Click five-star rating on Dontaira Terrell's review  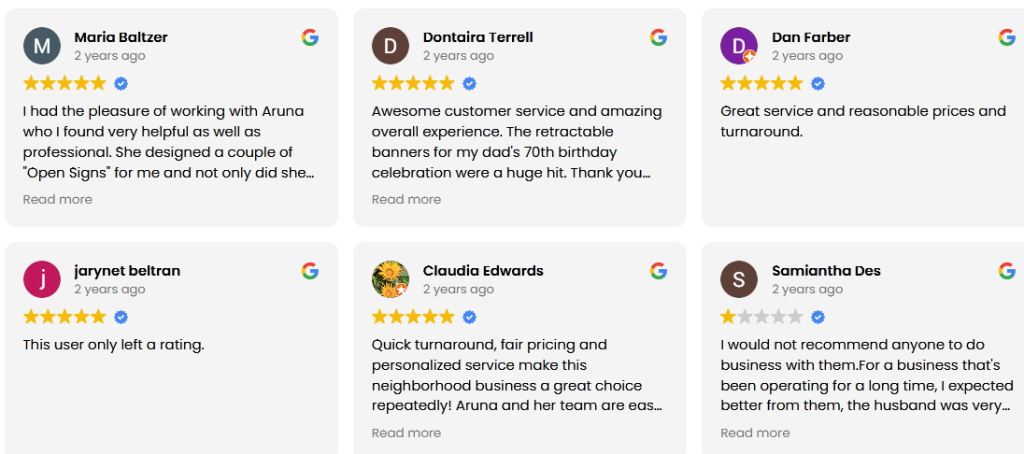(413, 84)
